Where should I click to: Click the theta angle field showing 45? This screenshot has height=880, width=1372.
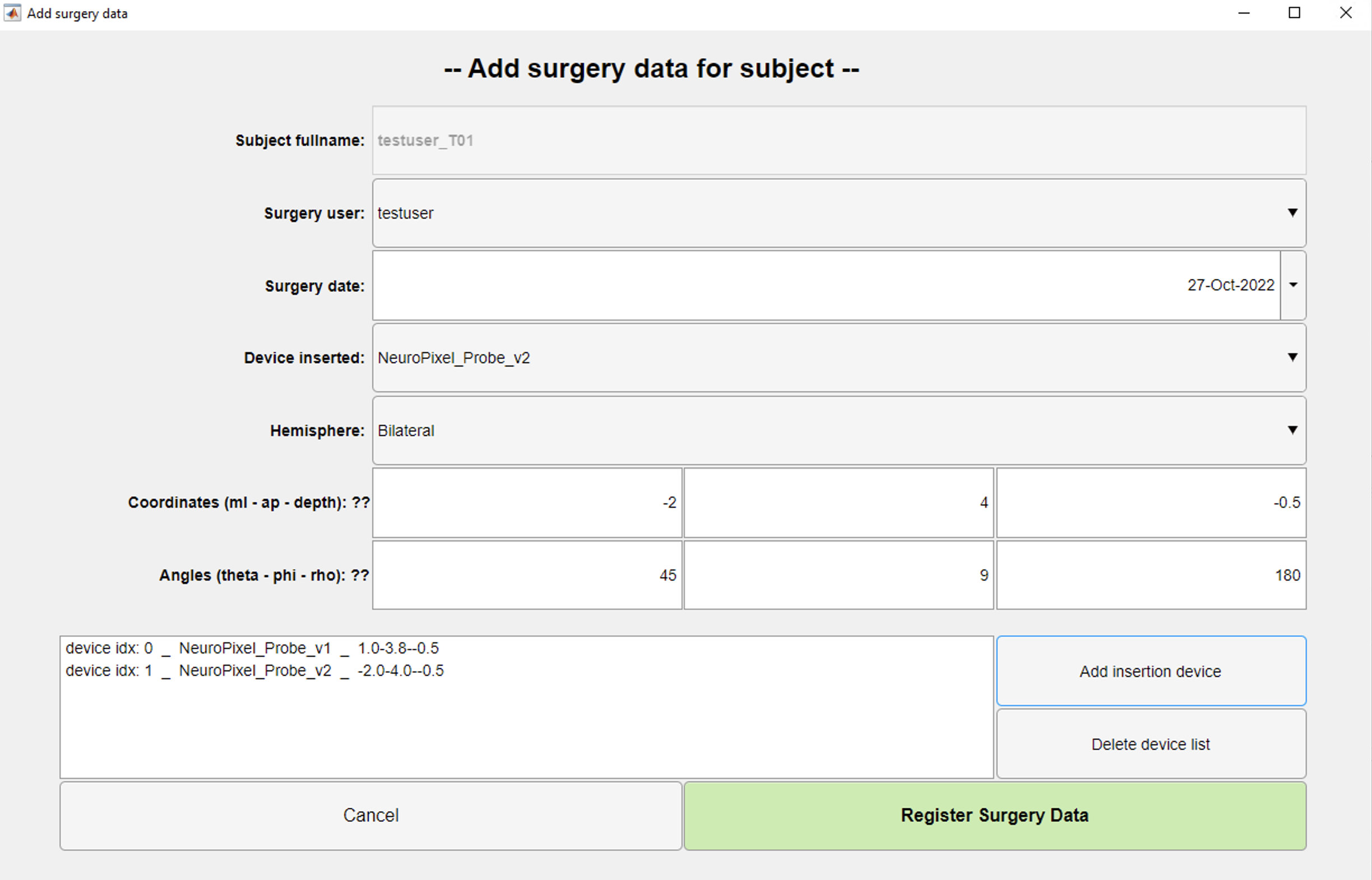click(x=527, y=576)
